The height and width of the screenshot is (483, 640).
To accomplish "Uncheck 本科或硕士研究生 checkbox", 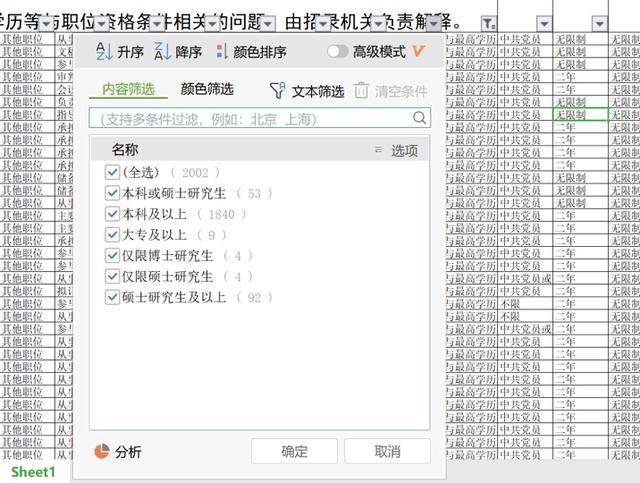I will pos(112,193).
